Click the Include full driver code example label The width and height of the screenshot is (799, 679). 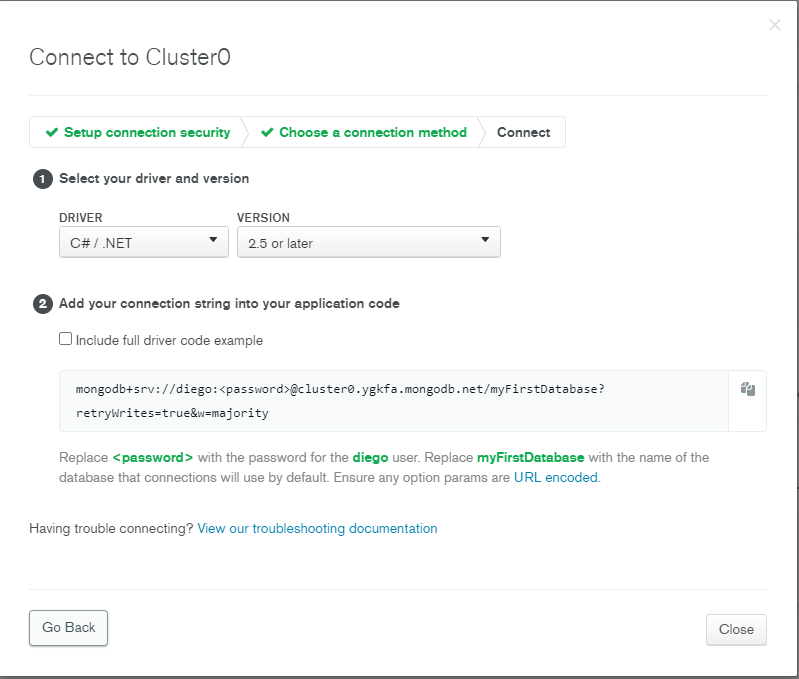(169, 340)
